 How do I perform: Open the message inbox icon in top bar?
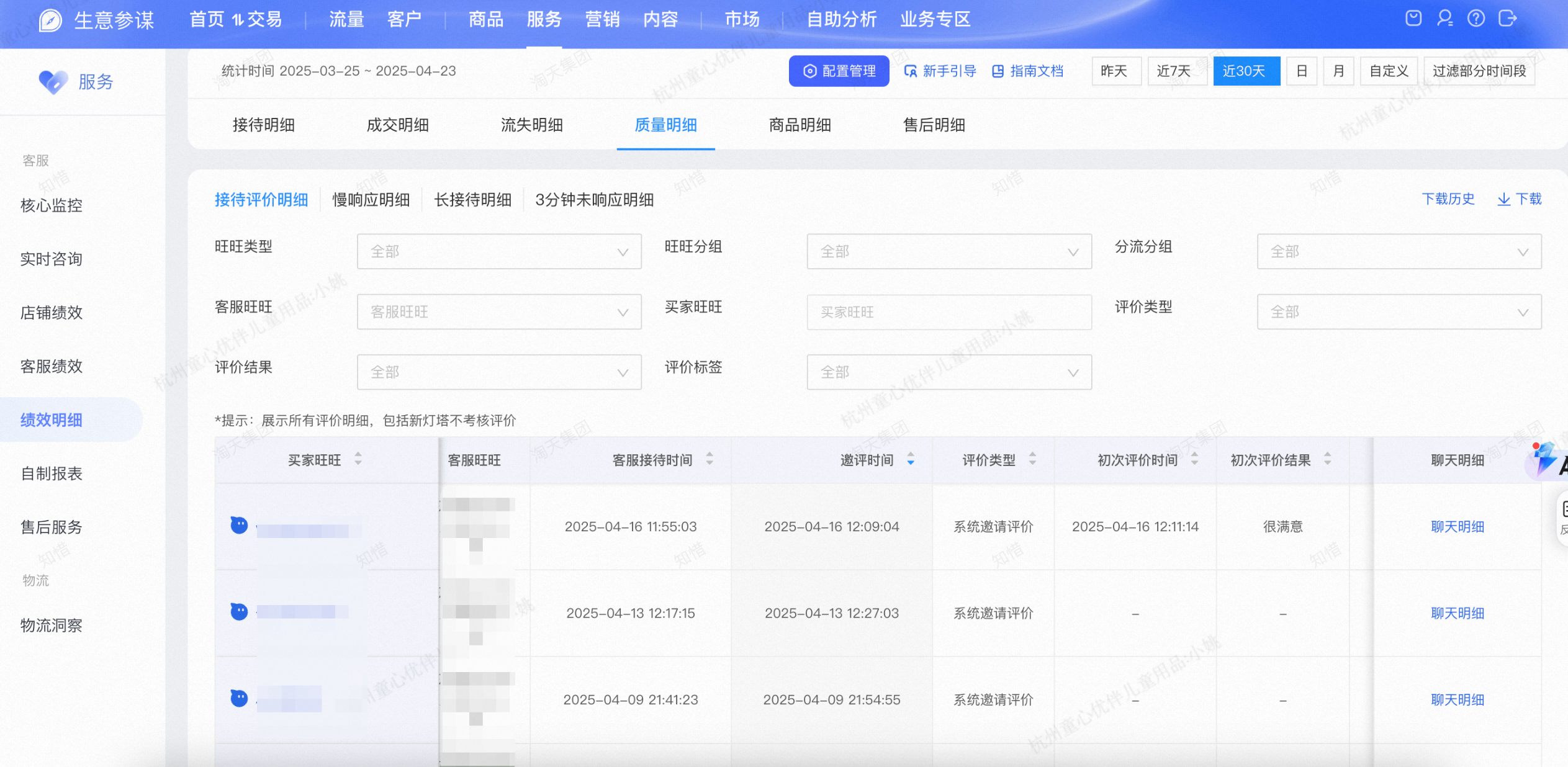pos(1413,19)
